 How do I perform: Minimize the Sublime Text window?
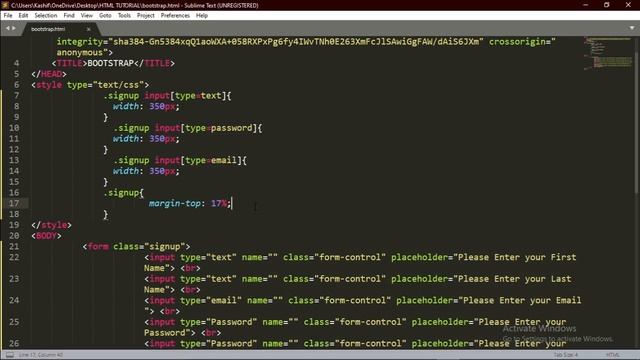point(586,5)
